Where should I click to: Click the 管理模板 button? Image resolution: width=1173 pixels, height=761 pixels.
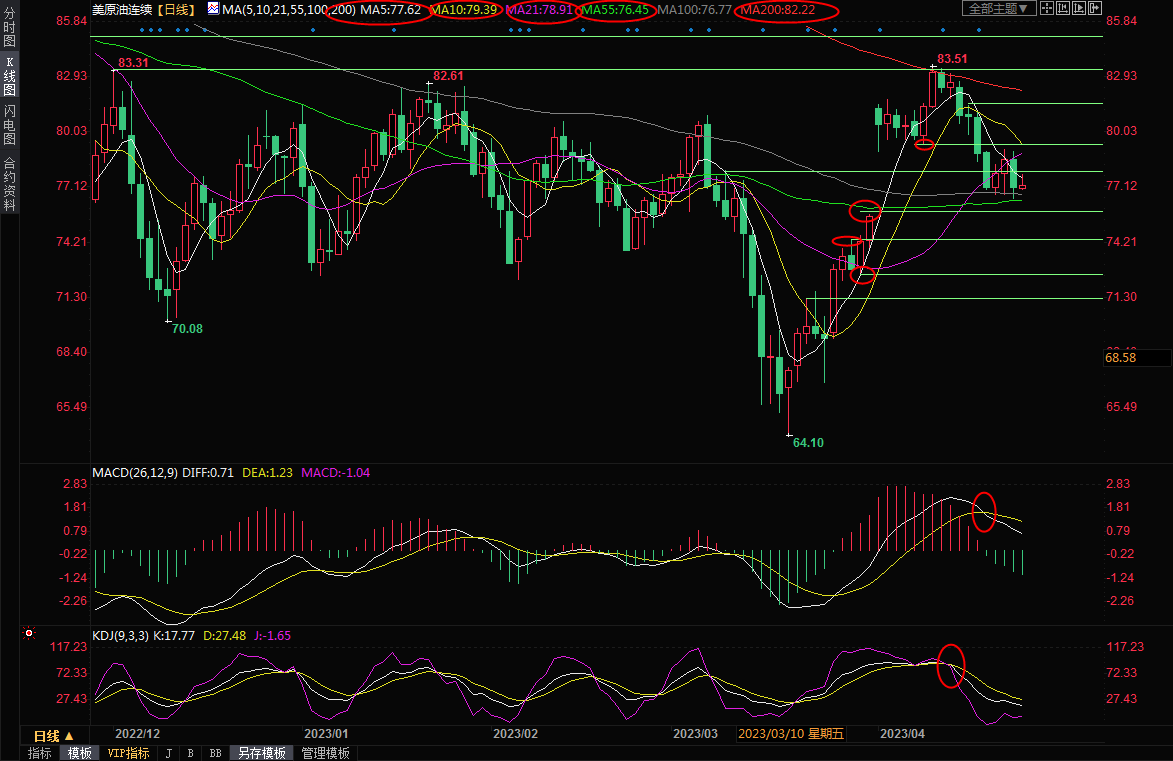tap(325, 753)
